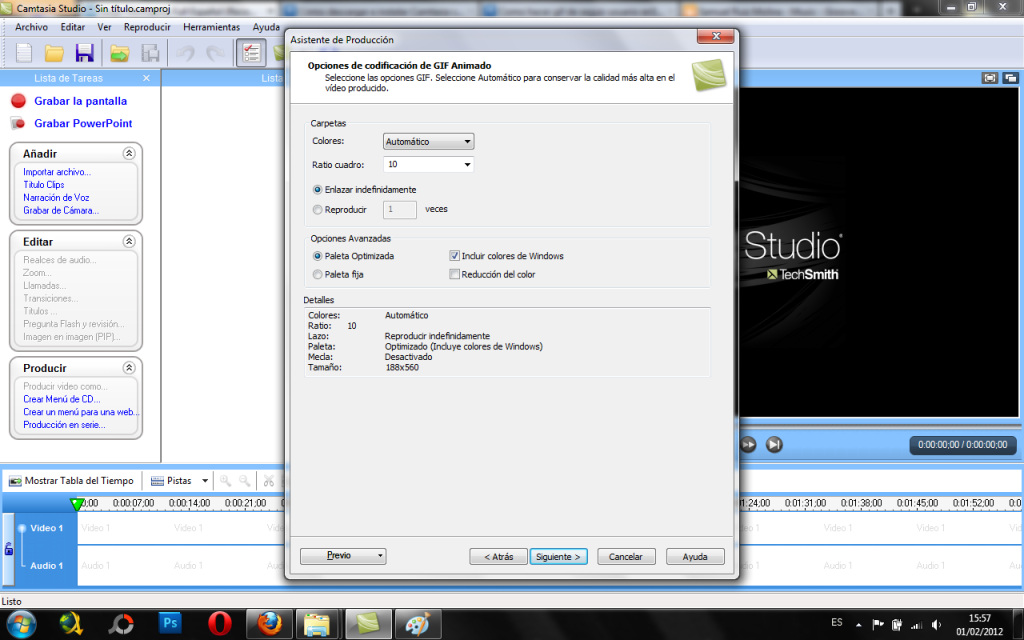Open the Herramientas menu
Viewport: 1024px width, 640px height.
pos(212,27)
